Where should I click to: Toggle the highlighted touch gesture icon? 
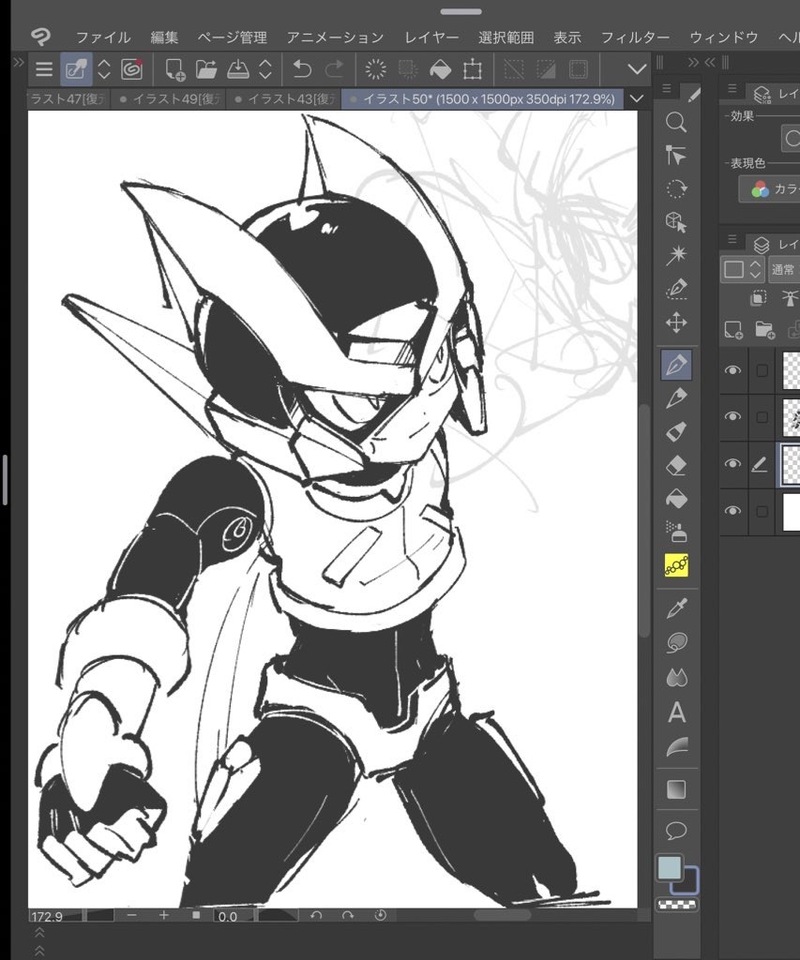(77, 69)
